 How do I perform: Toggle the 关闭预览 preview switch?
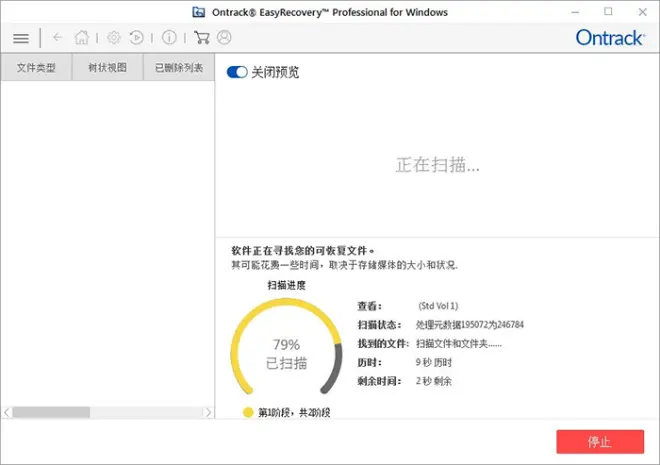237,72
